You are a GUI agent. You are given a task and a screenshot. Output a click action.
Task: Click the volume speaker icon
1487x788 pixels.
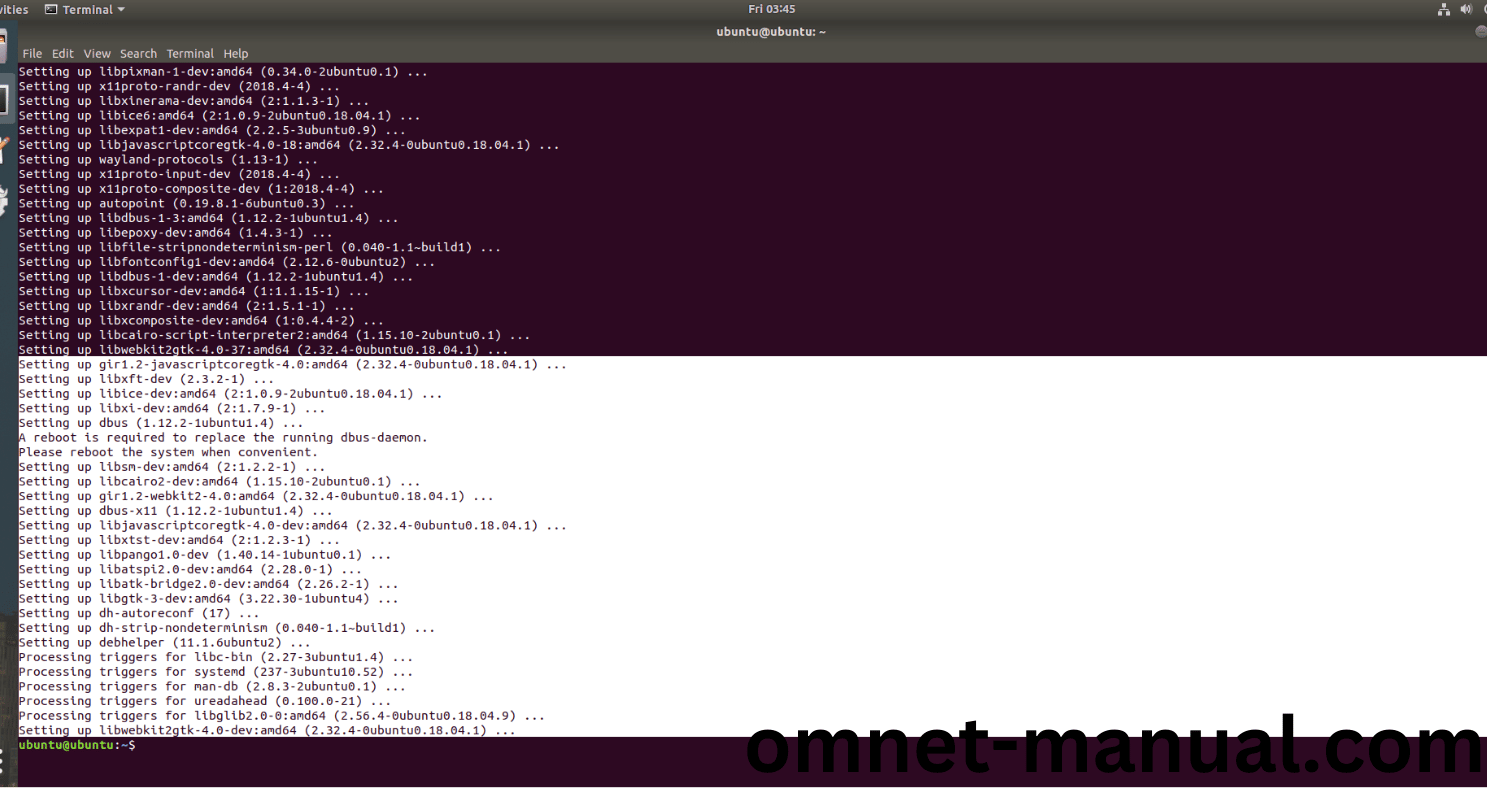[x=1466, y=9]
